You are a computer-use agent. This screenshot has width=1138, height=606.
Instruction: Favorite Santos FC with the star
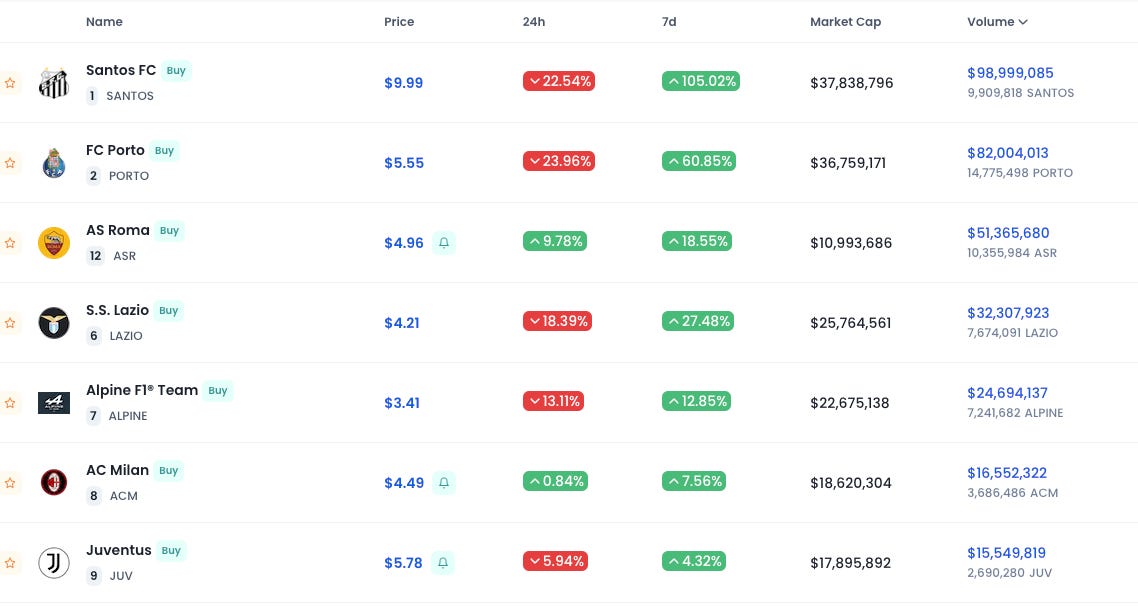[10, 83]
